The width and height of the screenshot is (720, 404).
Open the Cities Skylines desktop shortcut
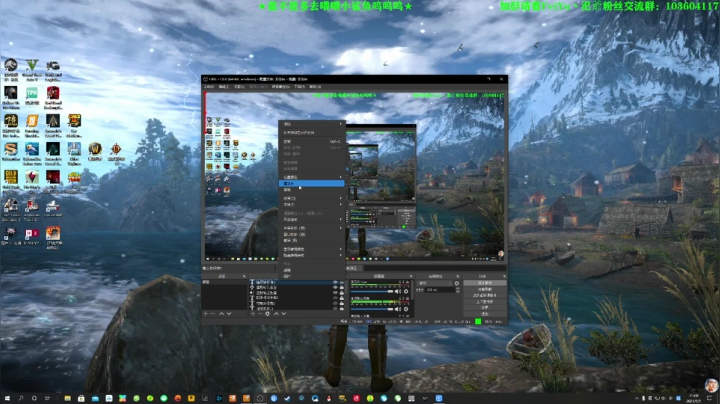[74, 153]
